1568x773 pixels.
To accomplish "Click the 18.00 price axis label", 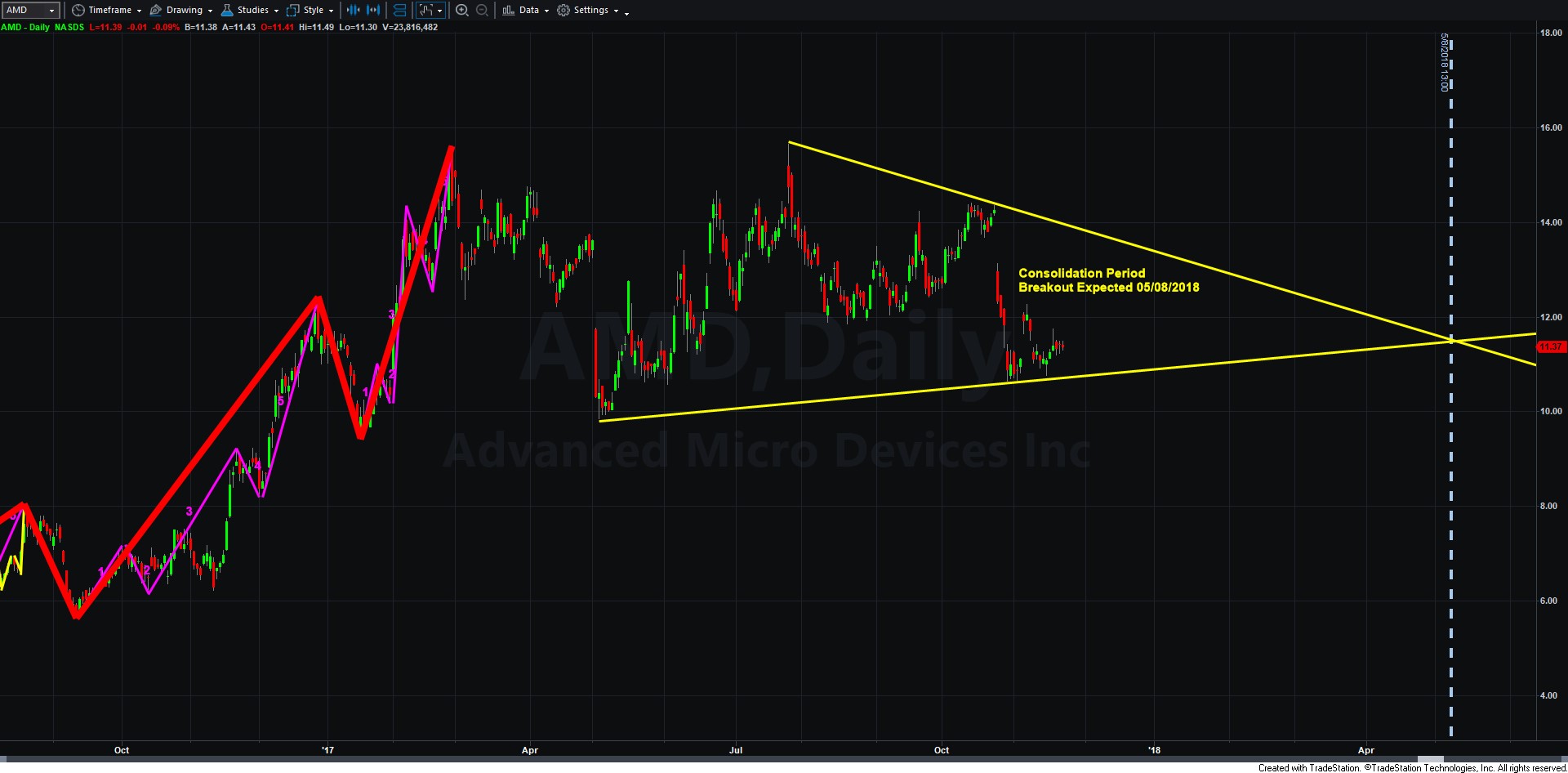I will (x=1550, y=33).
